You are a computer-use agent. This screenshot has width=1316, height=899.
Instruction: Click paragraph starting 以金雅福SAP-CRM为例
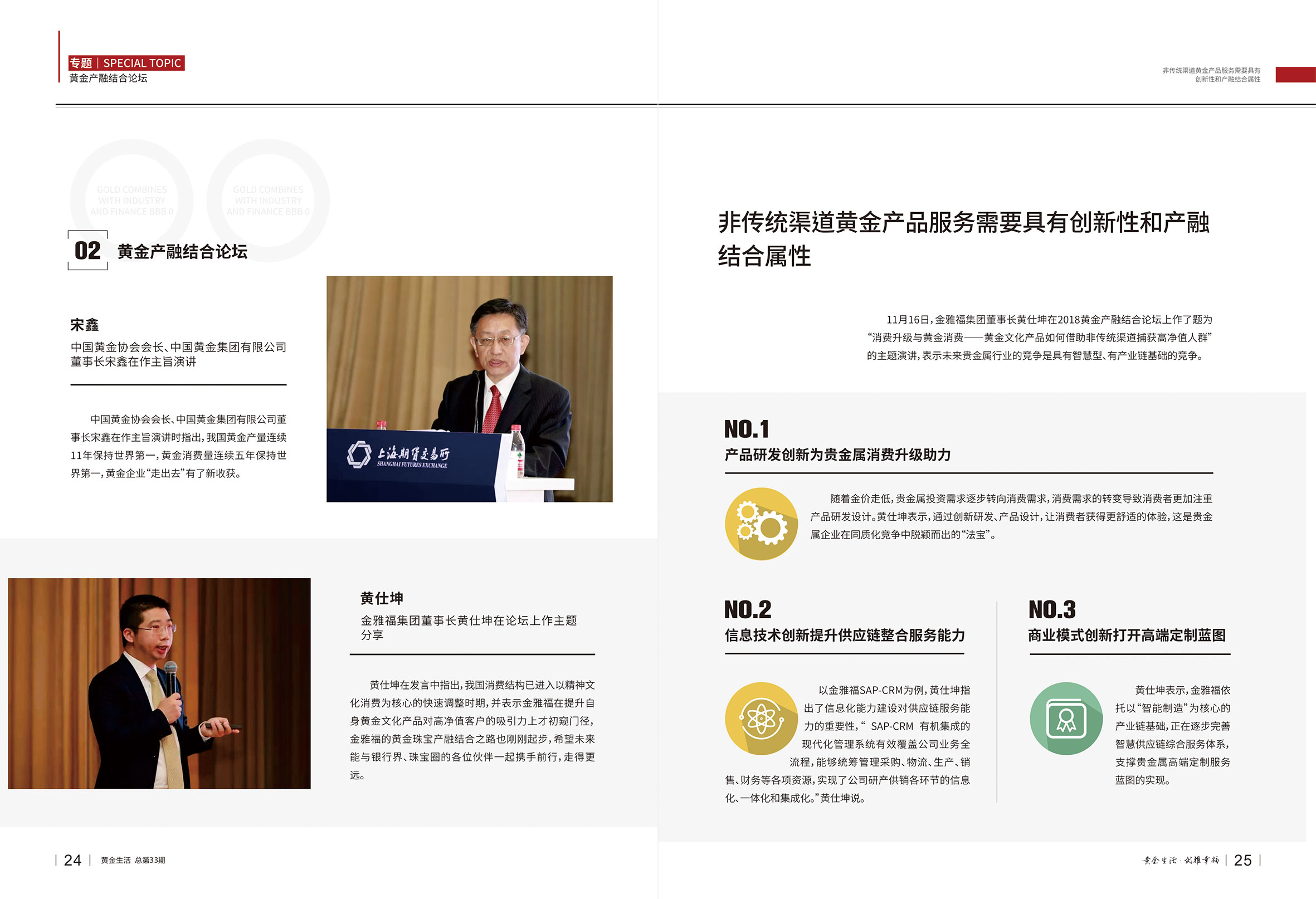(847, 745)
